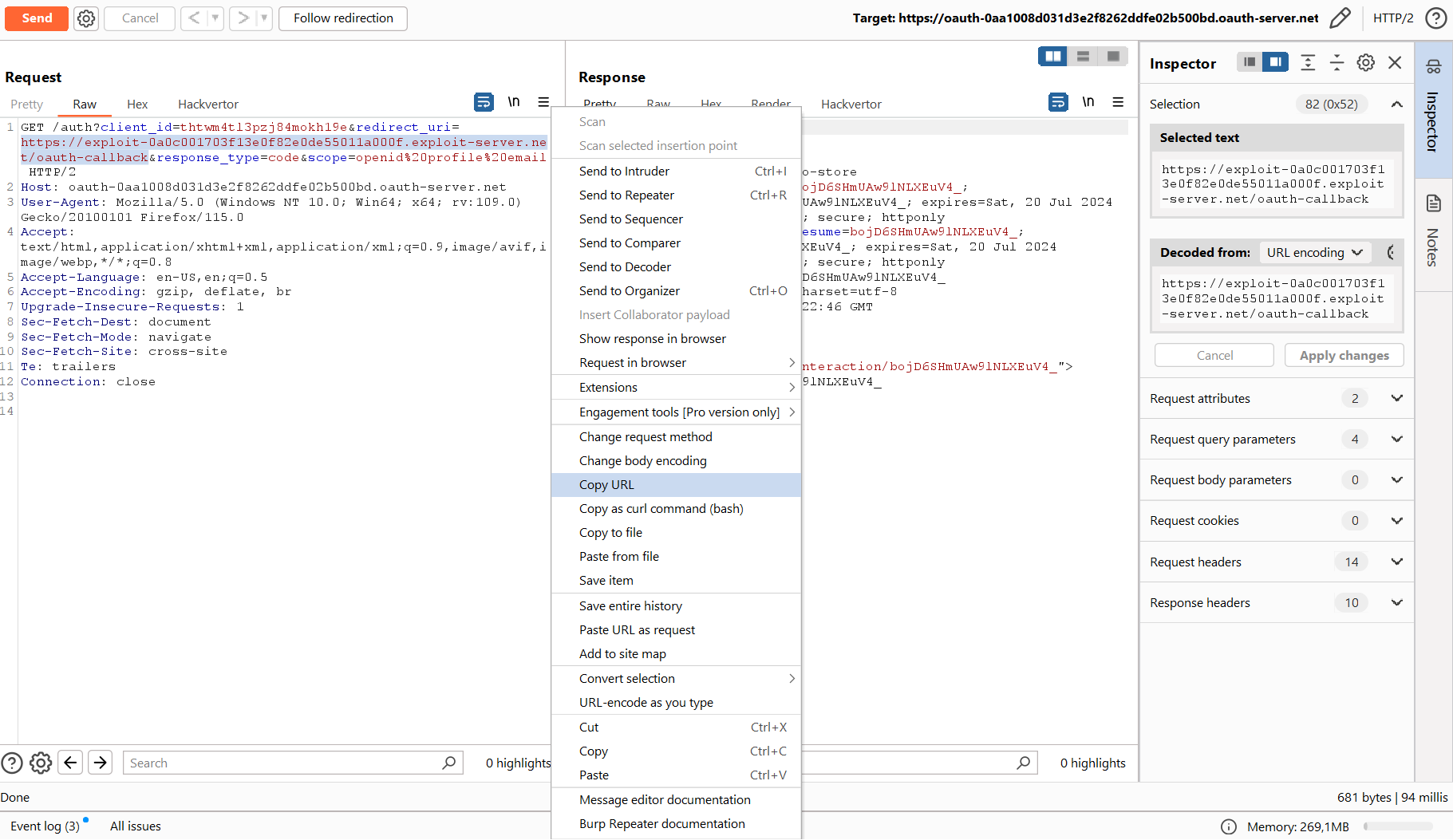
Task: Expand Request cookies section
Action: (1396, 520)
